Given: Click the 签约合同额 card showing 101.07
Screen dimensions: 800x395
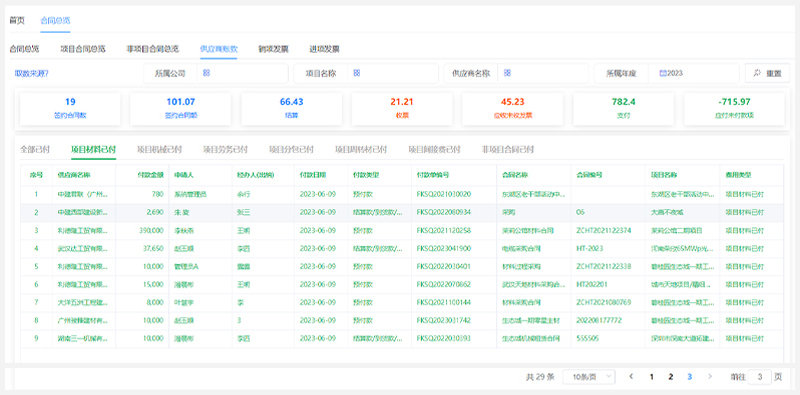Looking at the screenshot, I should (181, 109).
